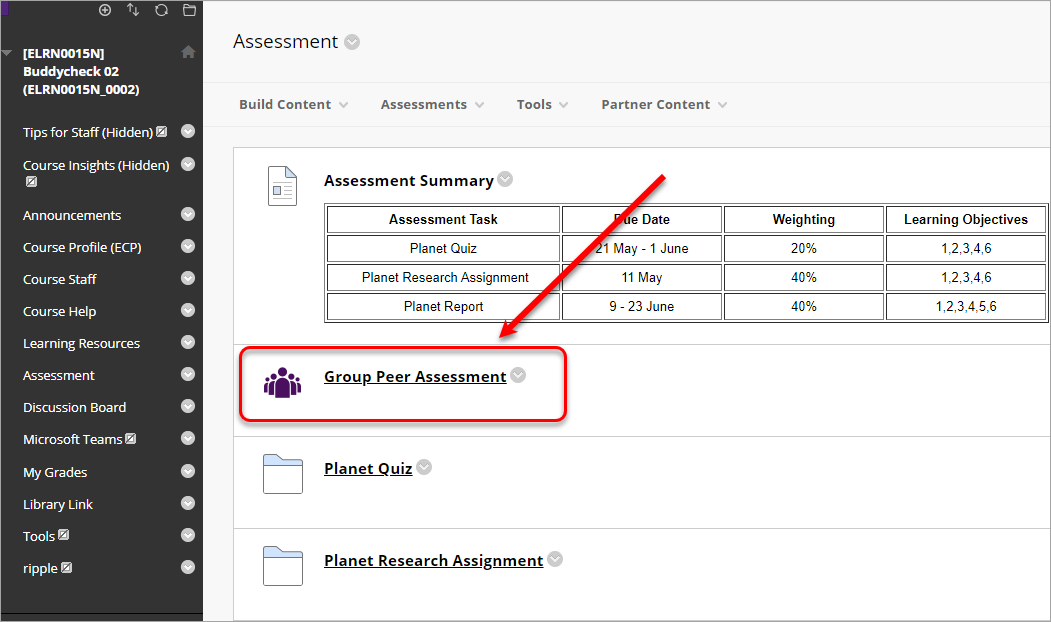Open options chevron beside Group Peer Assessment
1051x622 pixels.
[518, 375]
